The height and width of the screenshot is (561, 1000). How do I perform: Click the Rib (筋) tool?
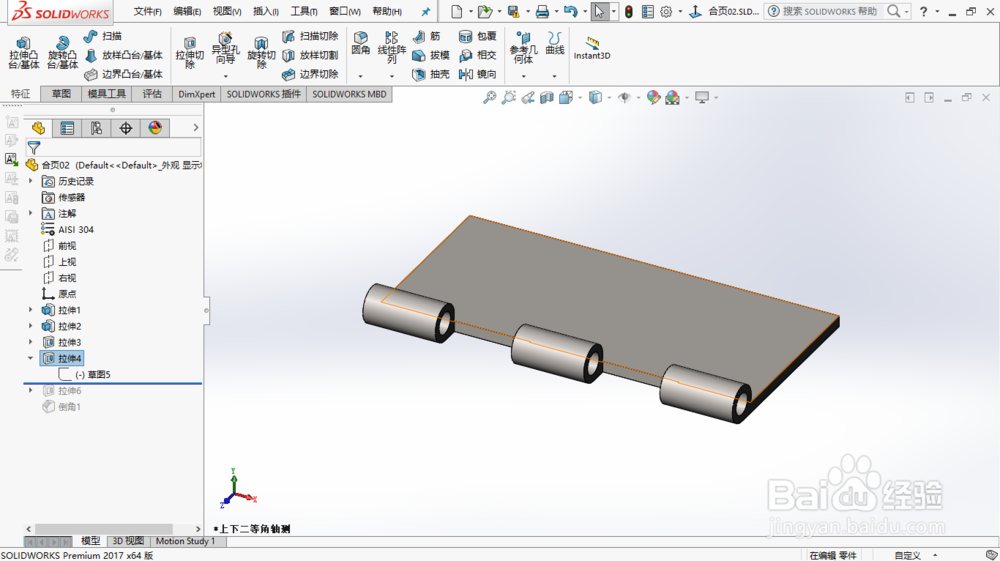coord(427,36)
